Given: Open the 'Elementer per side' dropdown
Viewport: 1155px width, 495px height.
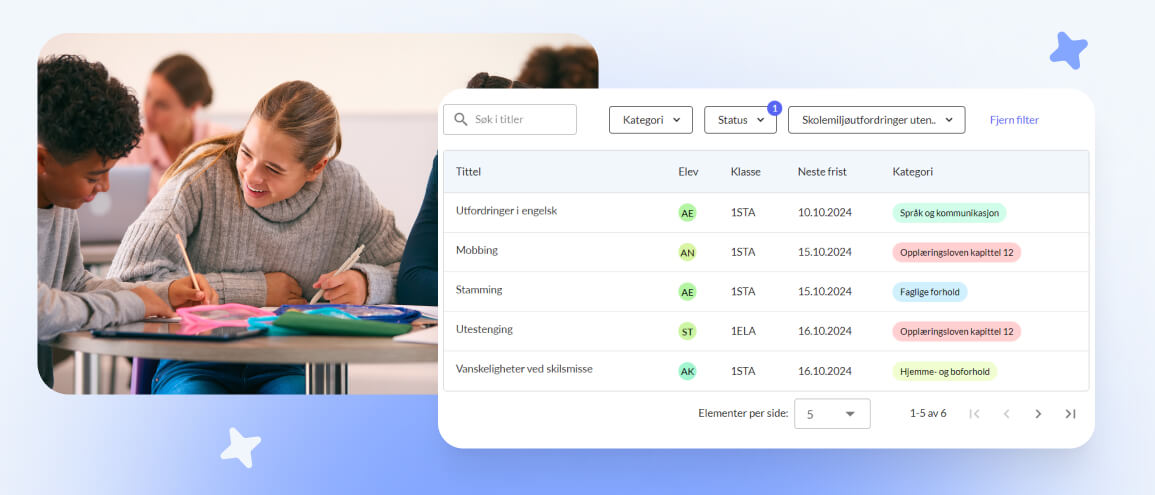Looking at the screenshot, I should pos(832,414).
